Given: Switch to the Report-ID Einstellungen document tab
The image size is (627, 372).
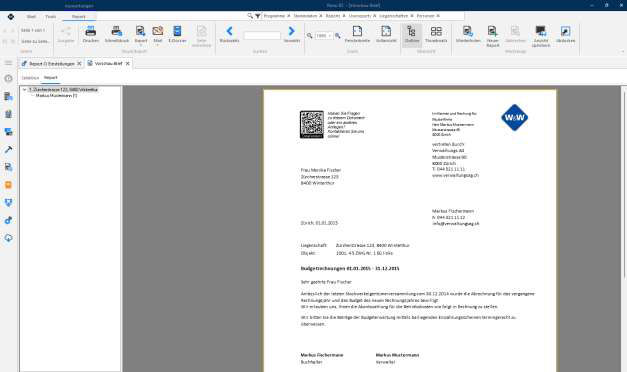Looking at the screenshot, I should point(51,64).
